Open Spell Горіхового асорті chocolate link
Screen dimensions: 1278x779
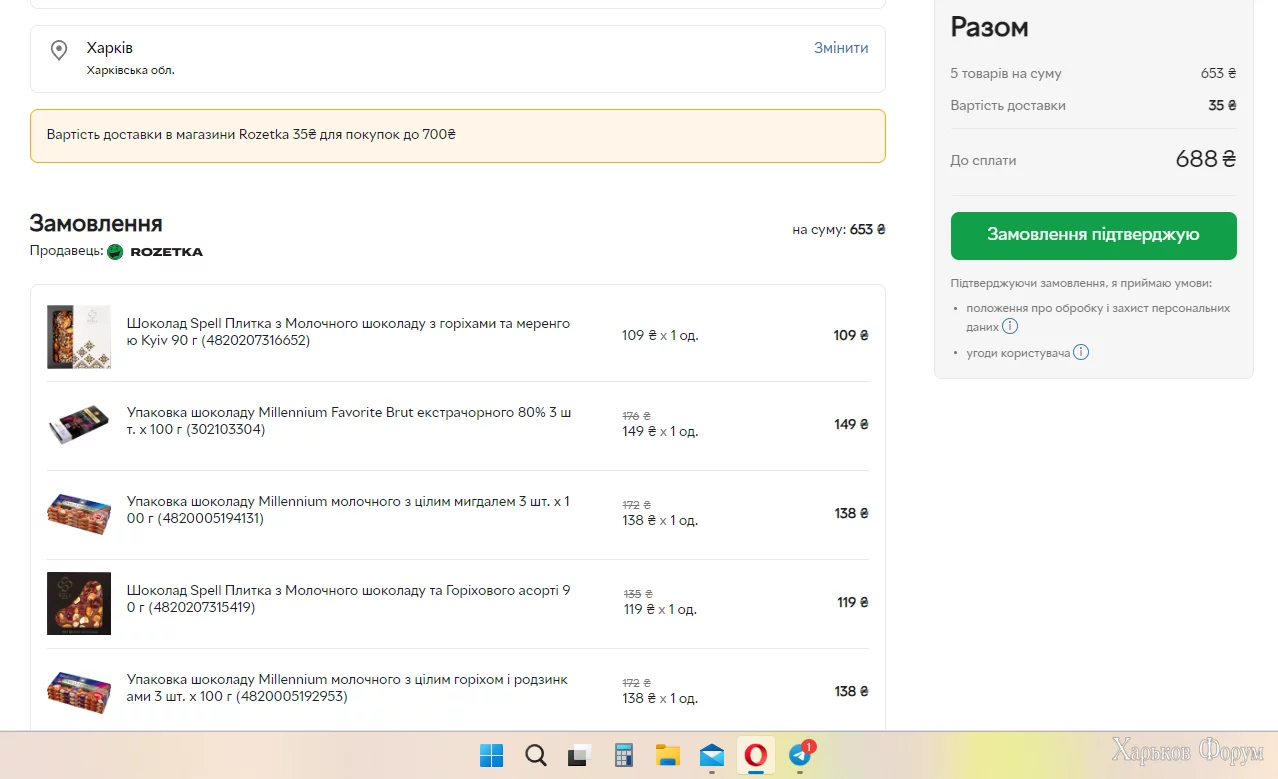pyautogui.click(x=348, y=599)
